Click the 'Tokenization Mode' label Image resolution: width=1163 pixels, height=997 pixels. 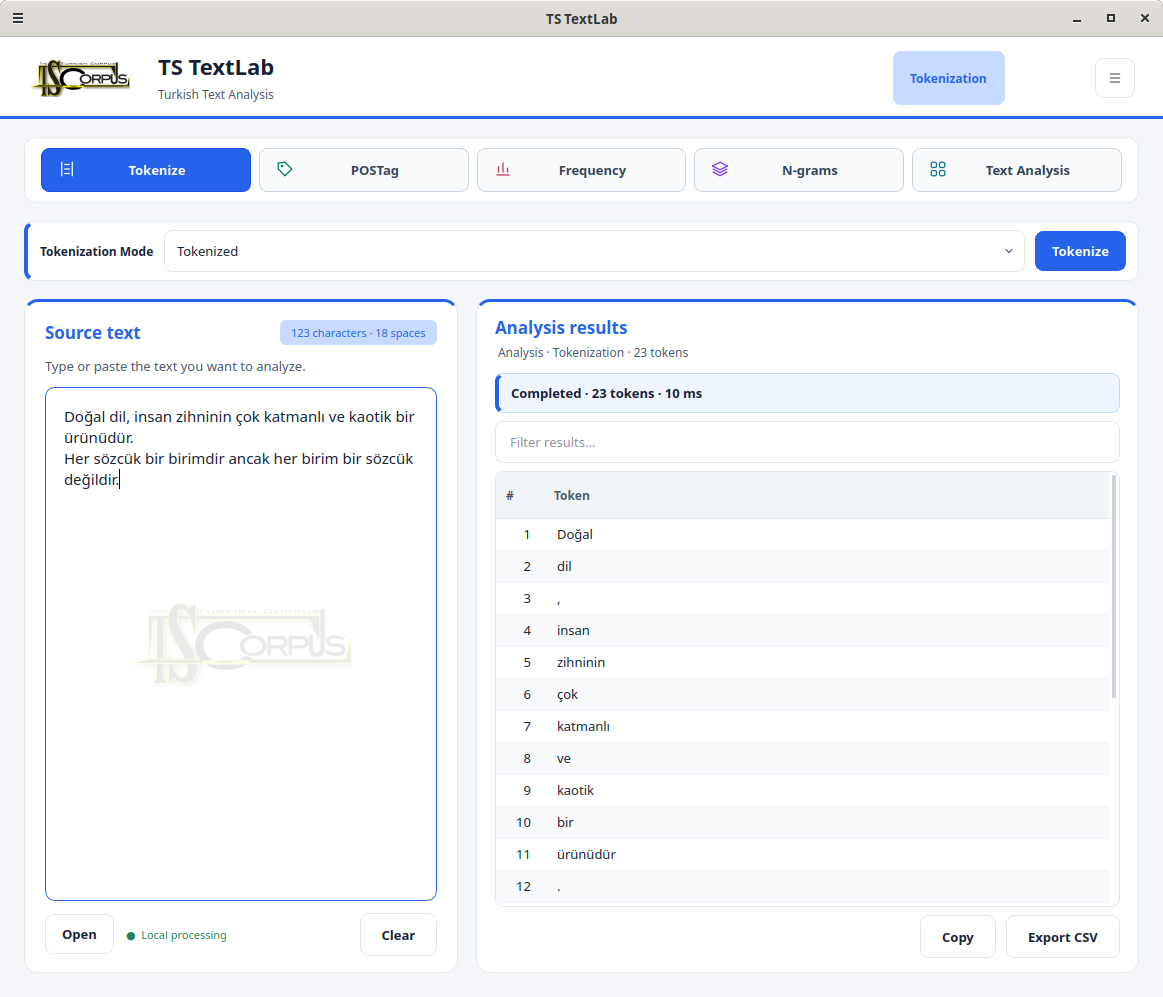pos(96,251)
